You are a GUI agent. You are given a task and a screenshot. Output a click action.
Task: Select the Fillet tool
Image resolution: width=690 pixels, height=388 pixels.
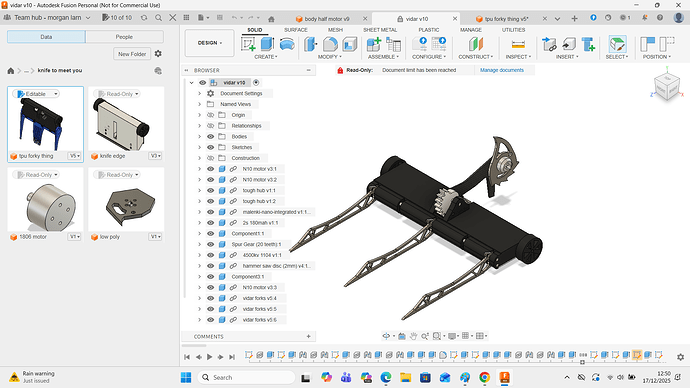[330, 44]
